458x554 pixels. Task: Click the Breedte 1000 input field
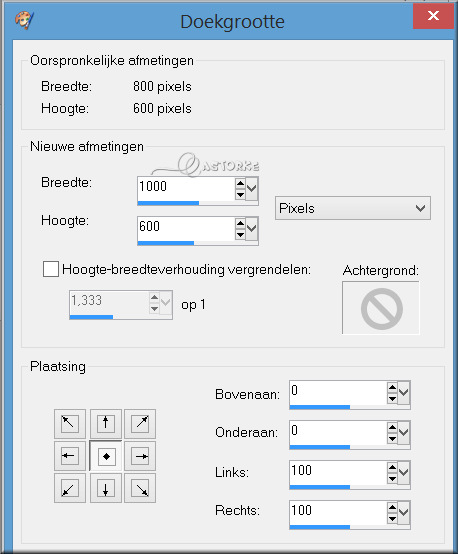[186, 189]
